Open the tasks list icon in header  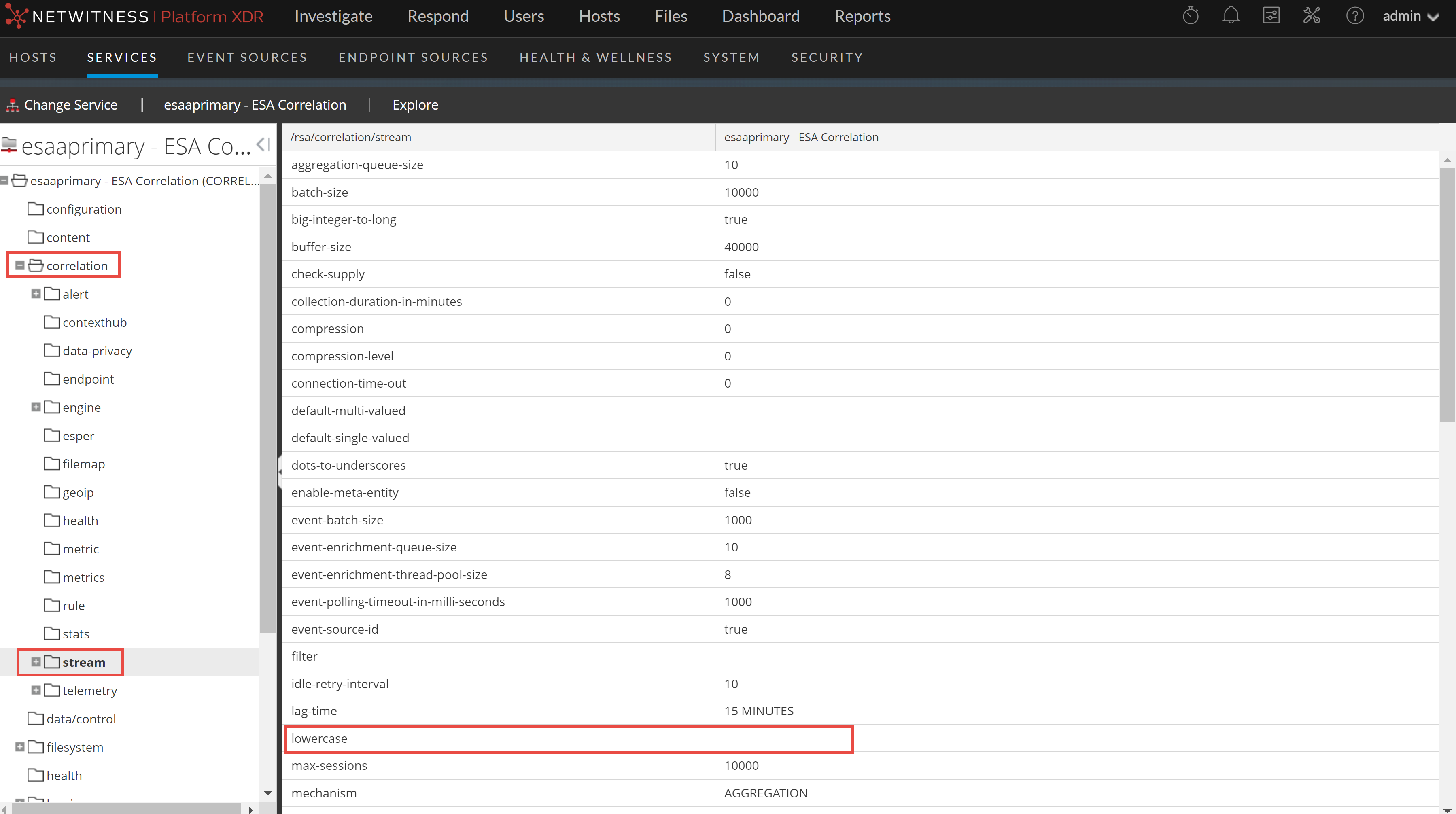(x=1271, y=16)
